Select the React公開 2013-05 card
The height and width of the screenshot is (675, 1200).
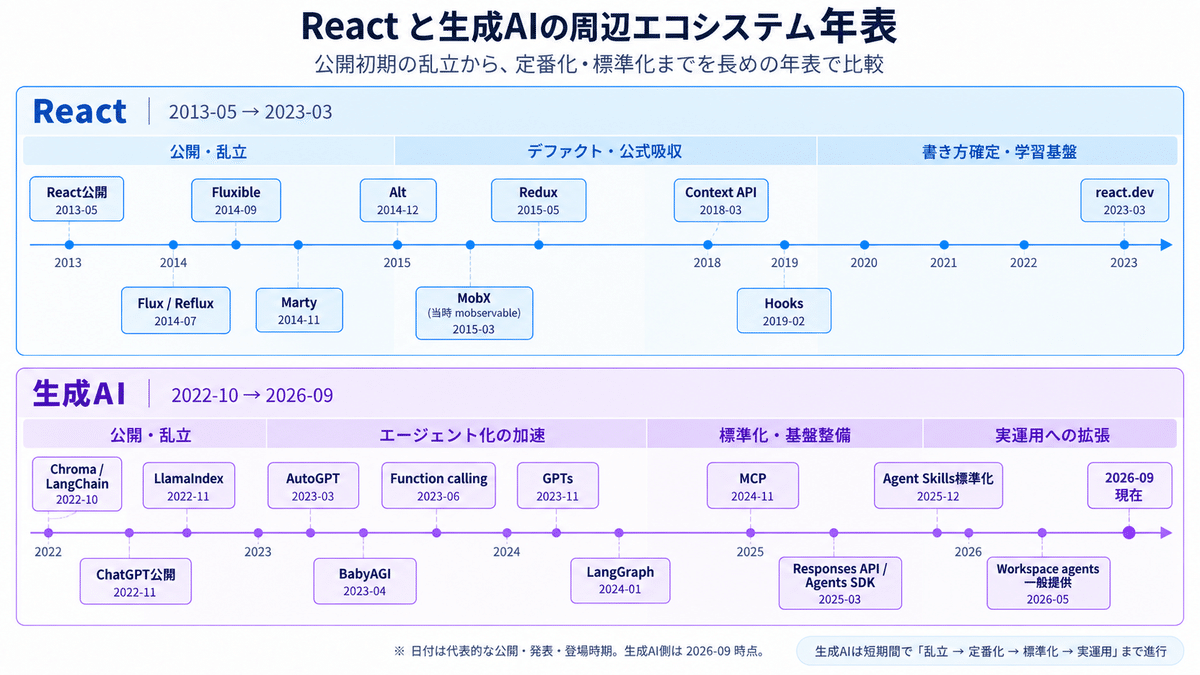(x=77, y=201)
